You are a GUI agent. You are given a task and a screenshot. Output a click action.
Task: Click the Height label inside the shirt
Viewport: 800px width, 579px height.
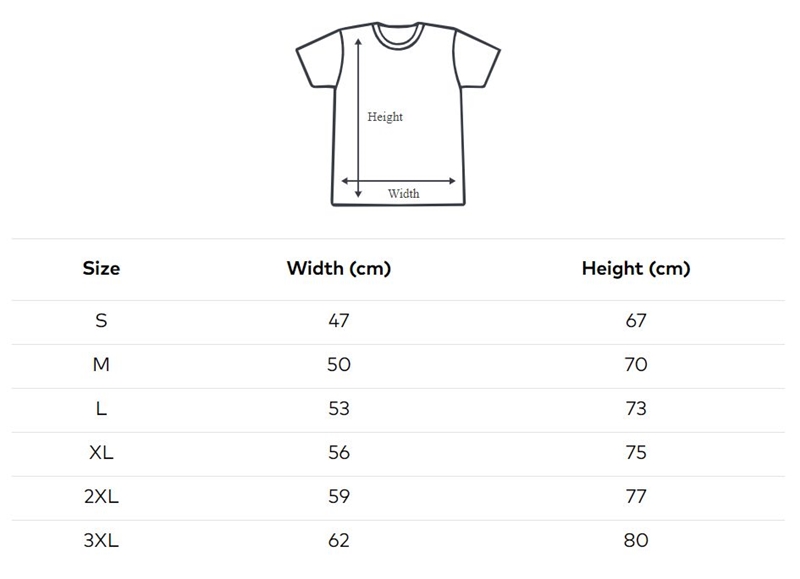click(385, 117)
